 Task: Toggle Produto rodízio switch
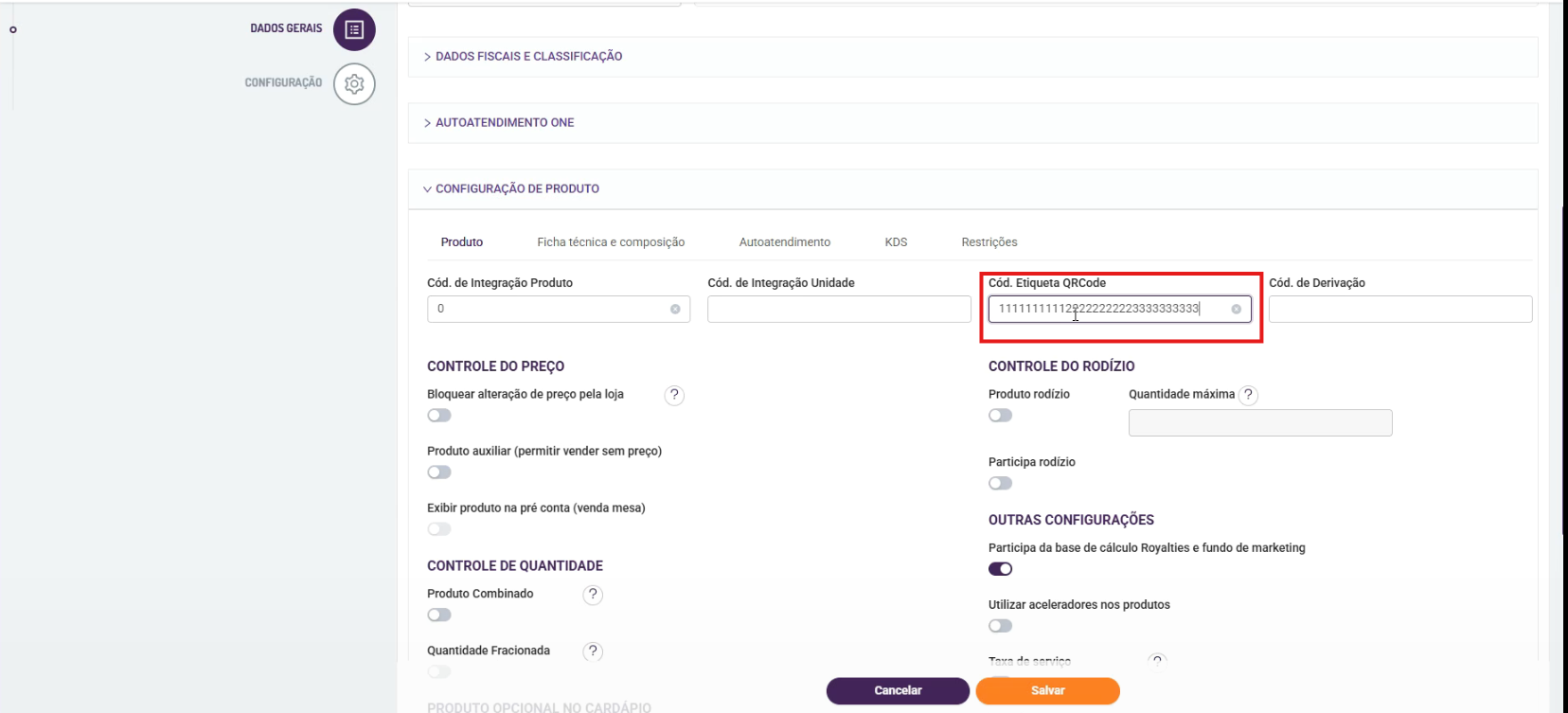point(1000,416)
